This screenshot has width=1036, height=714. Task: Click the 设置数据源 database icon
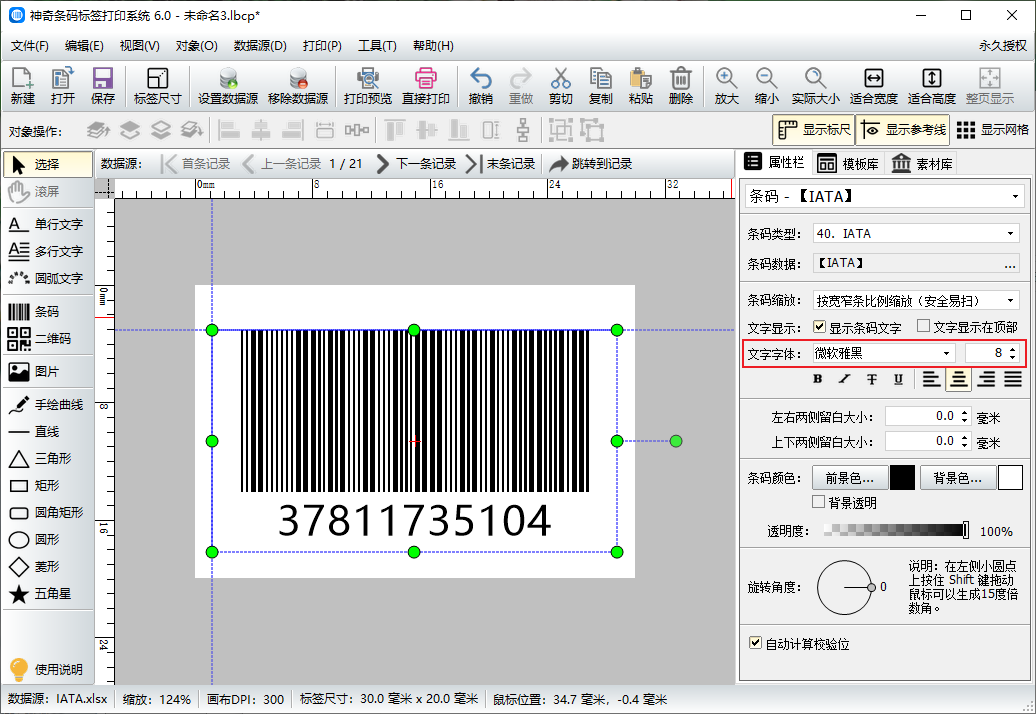[x=228, y=79]
